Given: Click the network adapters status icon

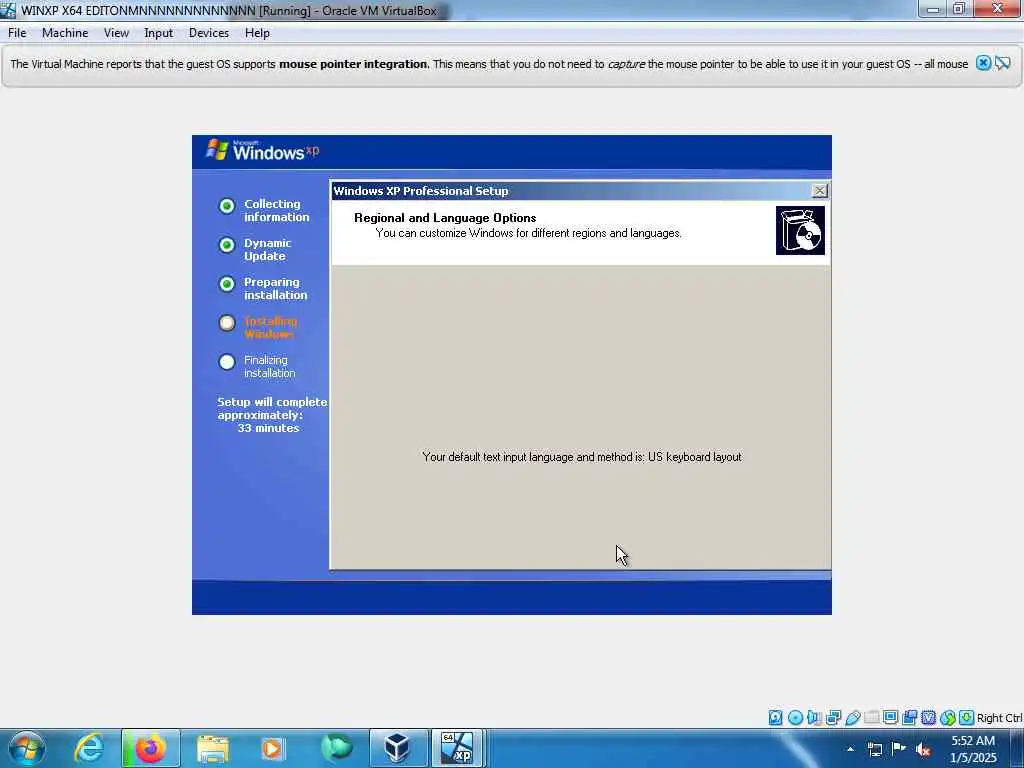Looking at the screenshot, I should pyautogui.click(x=833, y=718).
